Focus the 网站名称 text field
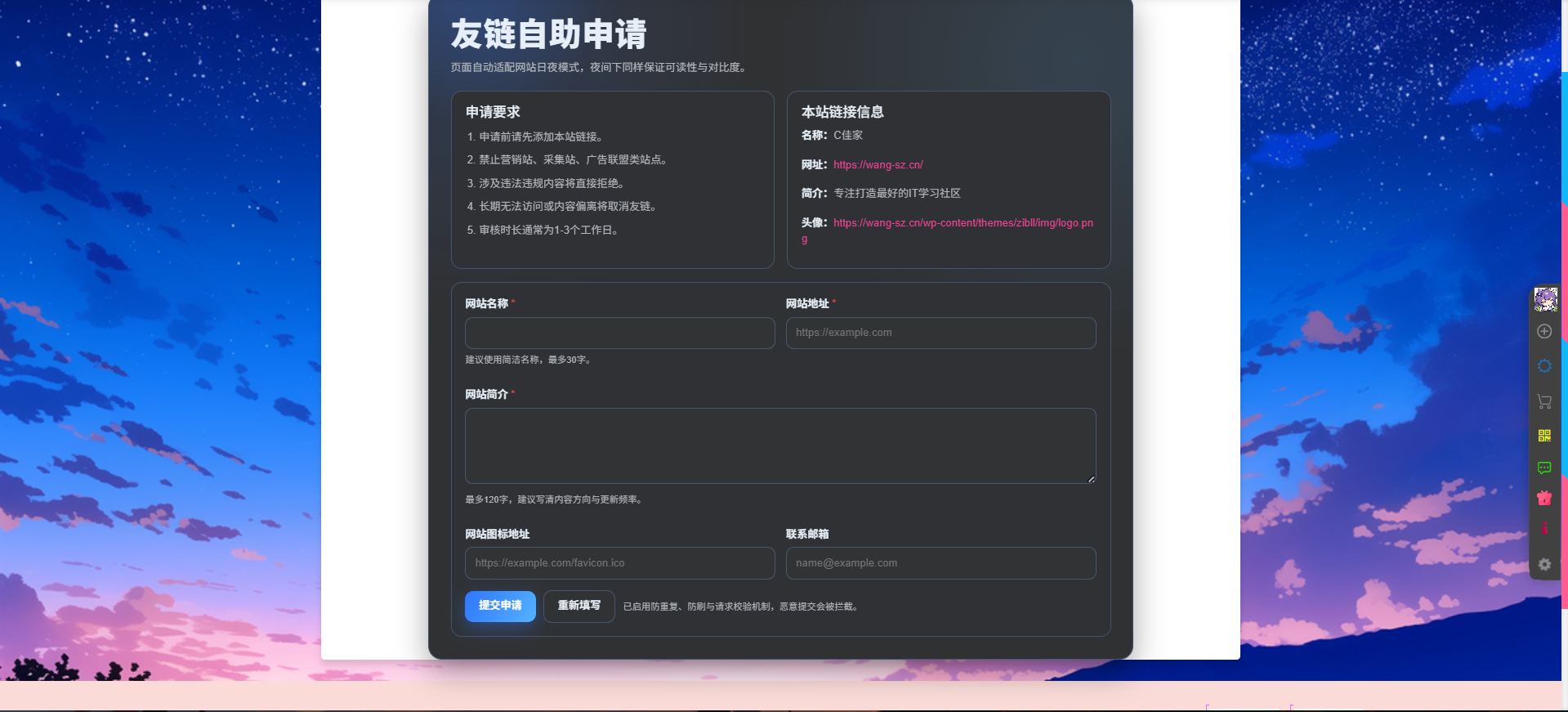This screenshot has height=712, width=1568. (619, 334)
